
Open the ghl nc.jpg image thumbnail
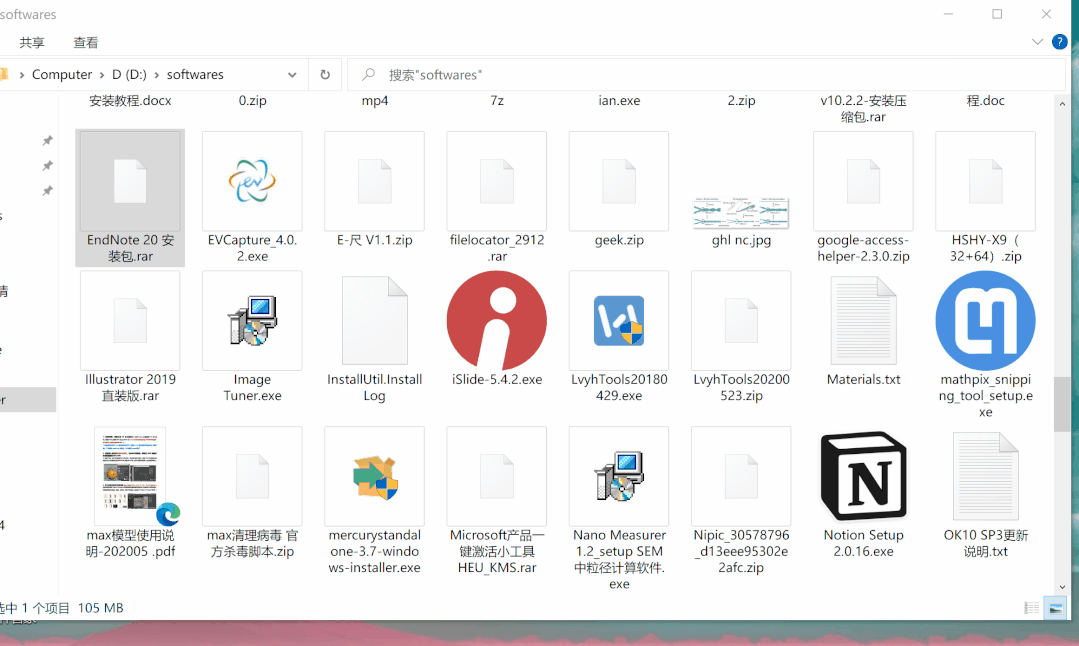(x=741, y=213)
